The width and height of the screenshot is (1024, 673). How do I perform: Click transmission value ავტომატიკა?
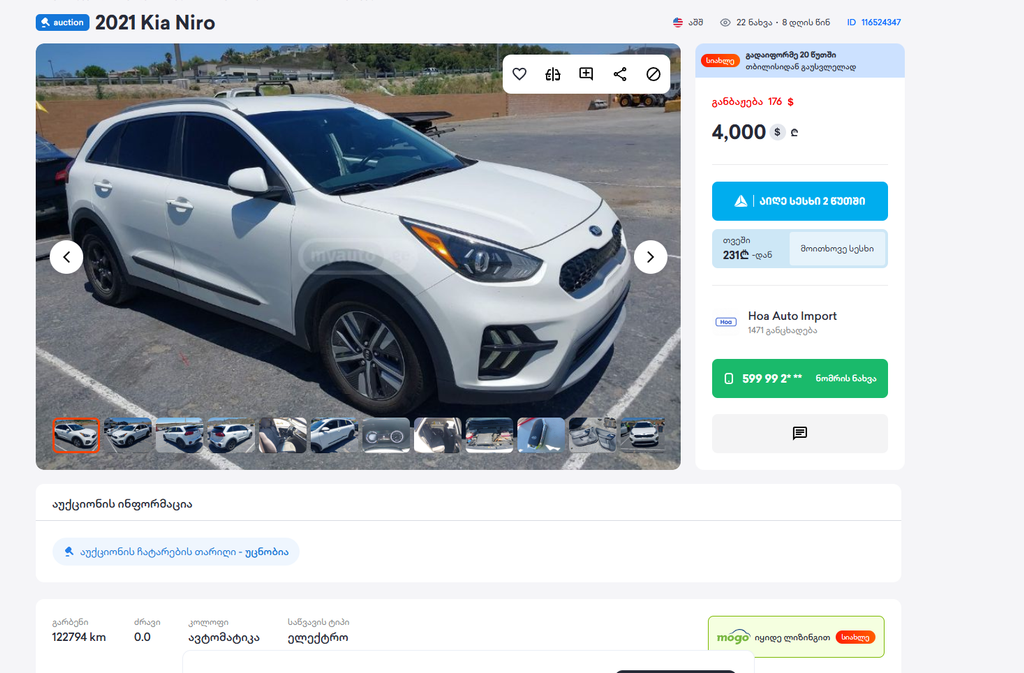224,638
